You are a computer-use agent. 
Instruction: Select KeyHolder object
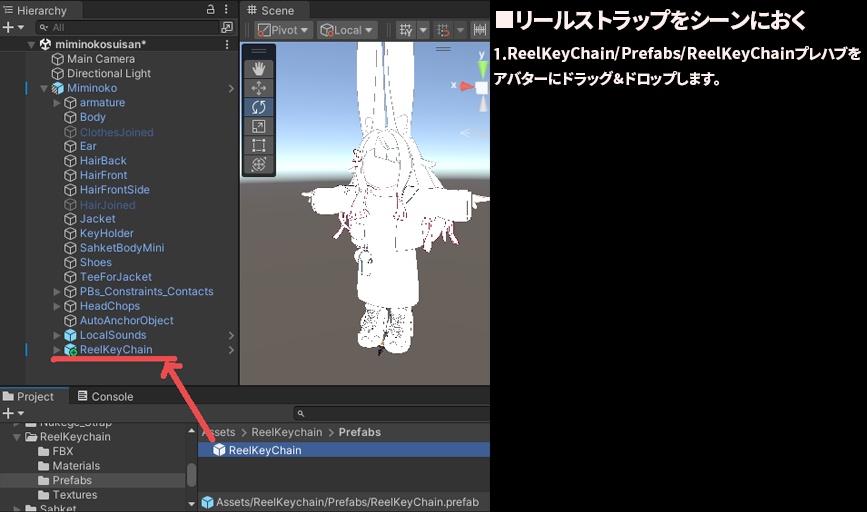(107, 233)
